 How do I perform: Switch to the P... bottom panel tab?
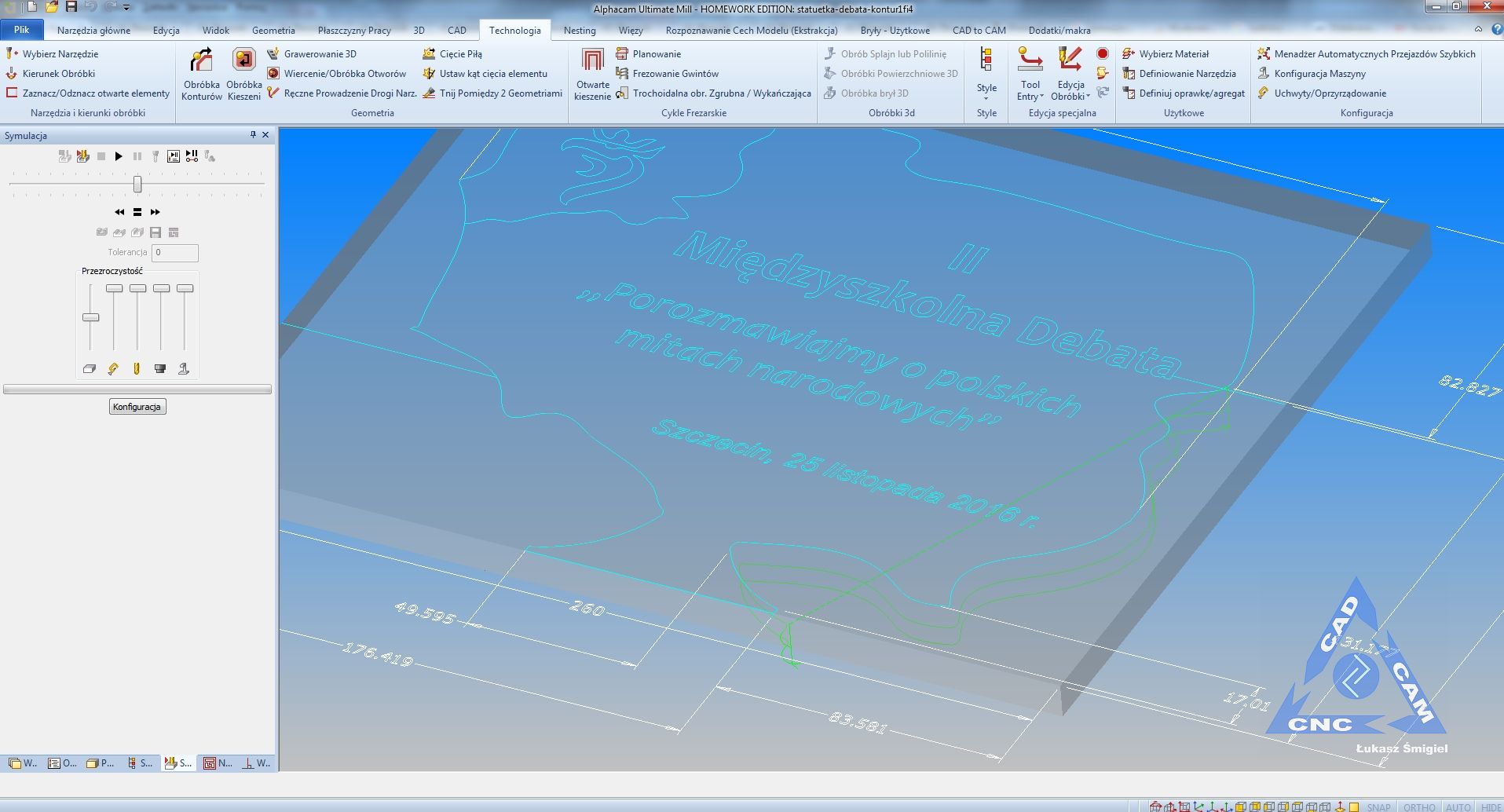pyautogui.click(x=101, y=763)
